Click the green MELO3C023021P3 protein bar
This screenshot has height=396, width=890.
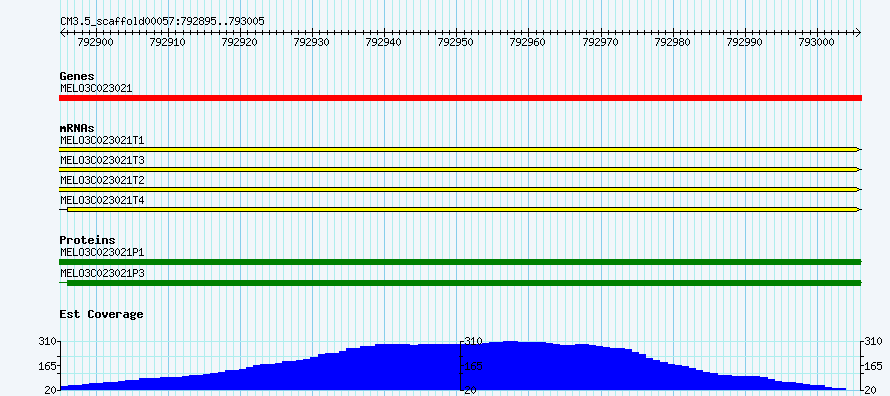coord(460,283)
